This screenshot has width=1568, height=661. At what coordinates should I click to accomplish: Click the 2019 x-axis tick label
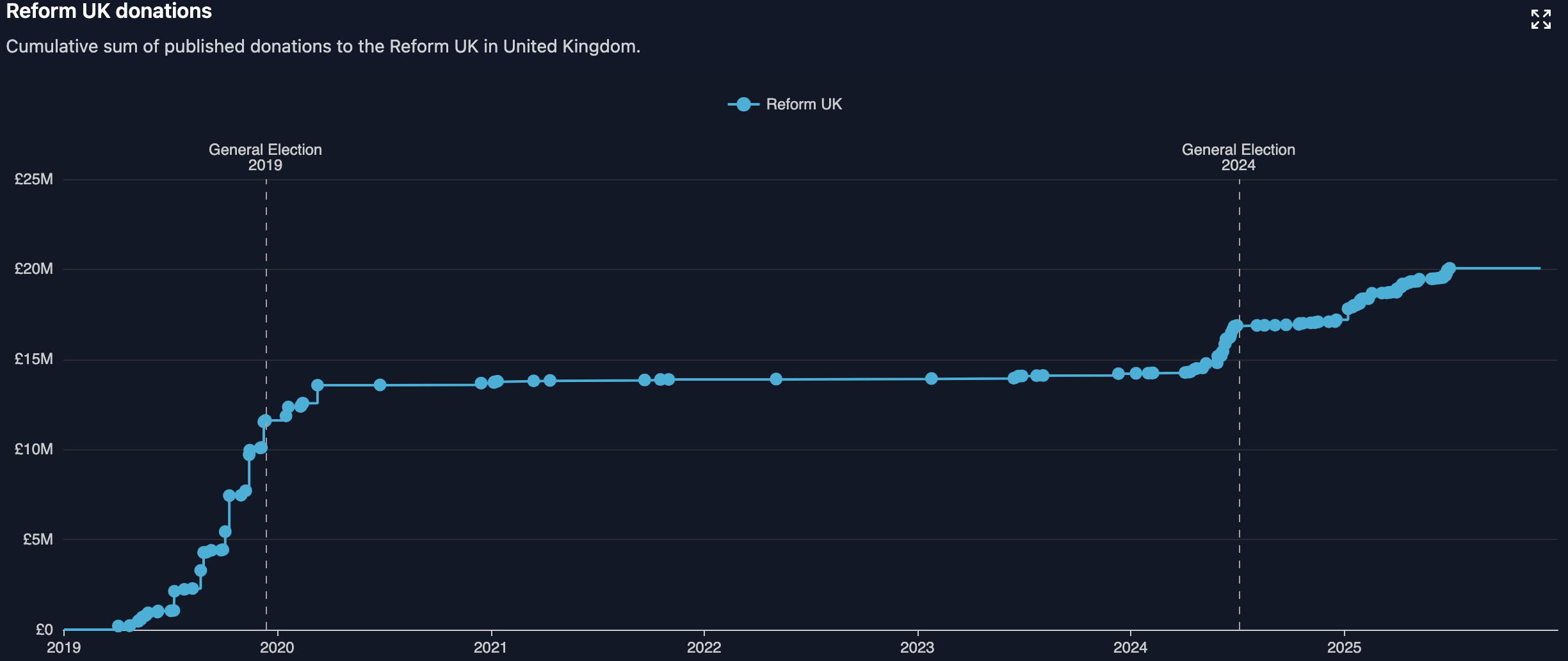pyautogui.click(x=64, y=647)
